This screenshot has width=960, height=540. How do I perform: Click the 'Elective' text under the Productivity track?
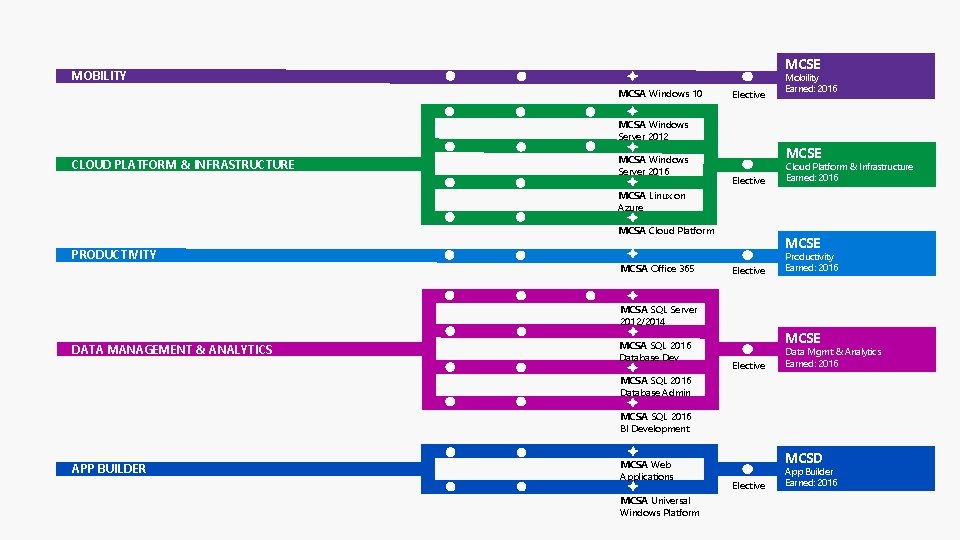click(x=749, y=271)
